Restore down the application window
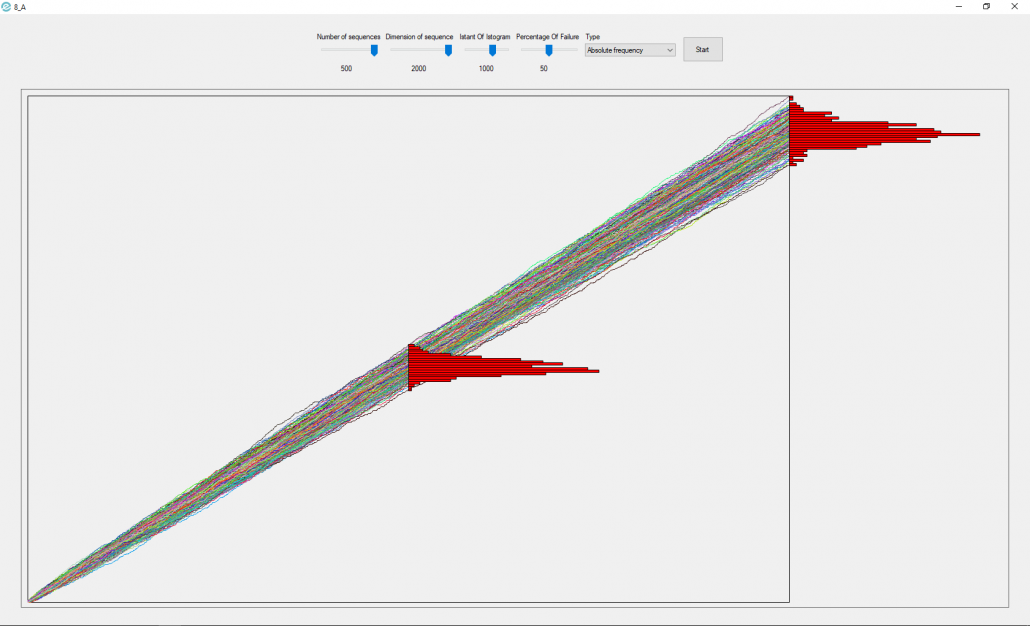Screen dimensions: 1030x626 [x=986, y=6]
